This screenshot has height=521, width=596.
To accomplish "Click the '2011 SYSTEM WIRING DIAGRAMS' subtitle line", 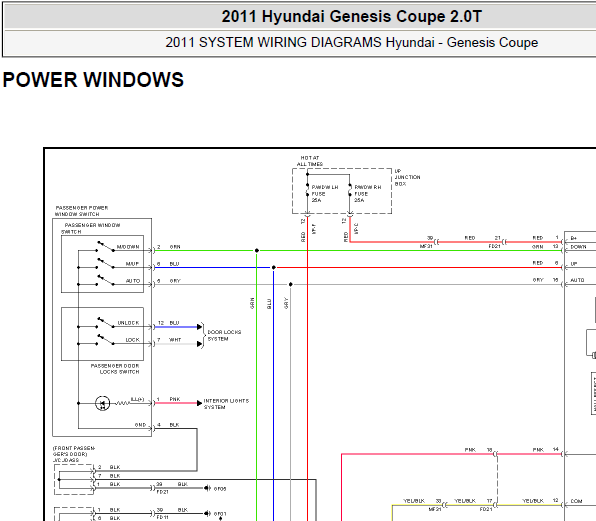I will [352, 42].
